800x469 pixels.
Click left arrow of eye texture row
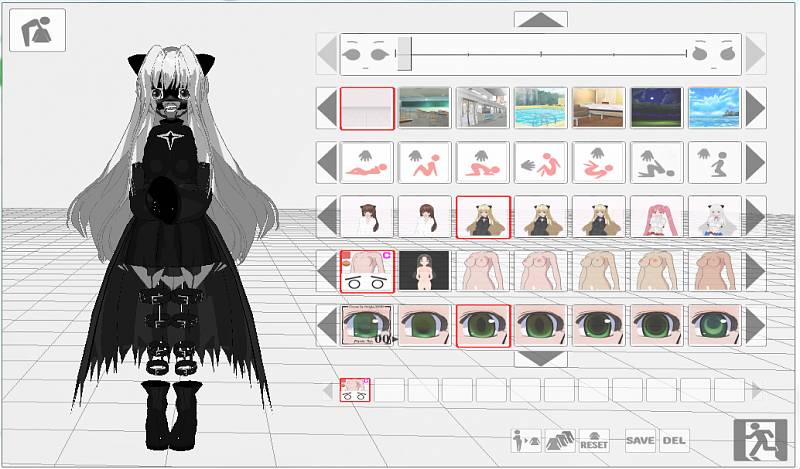(327, 325)
